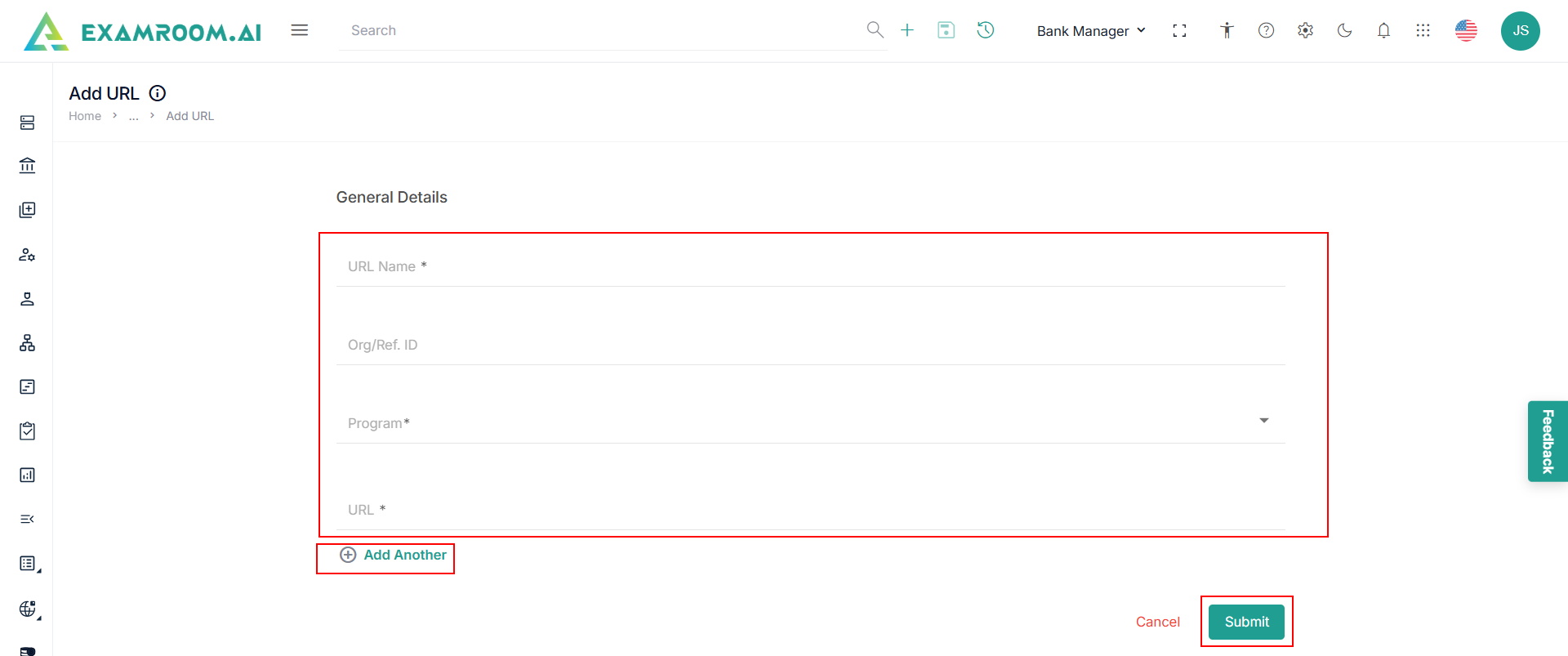
Task: Expand the globe sidebar icon with submenu
Action: pos(29,609)
